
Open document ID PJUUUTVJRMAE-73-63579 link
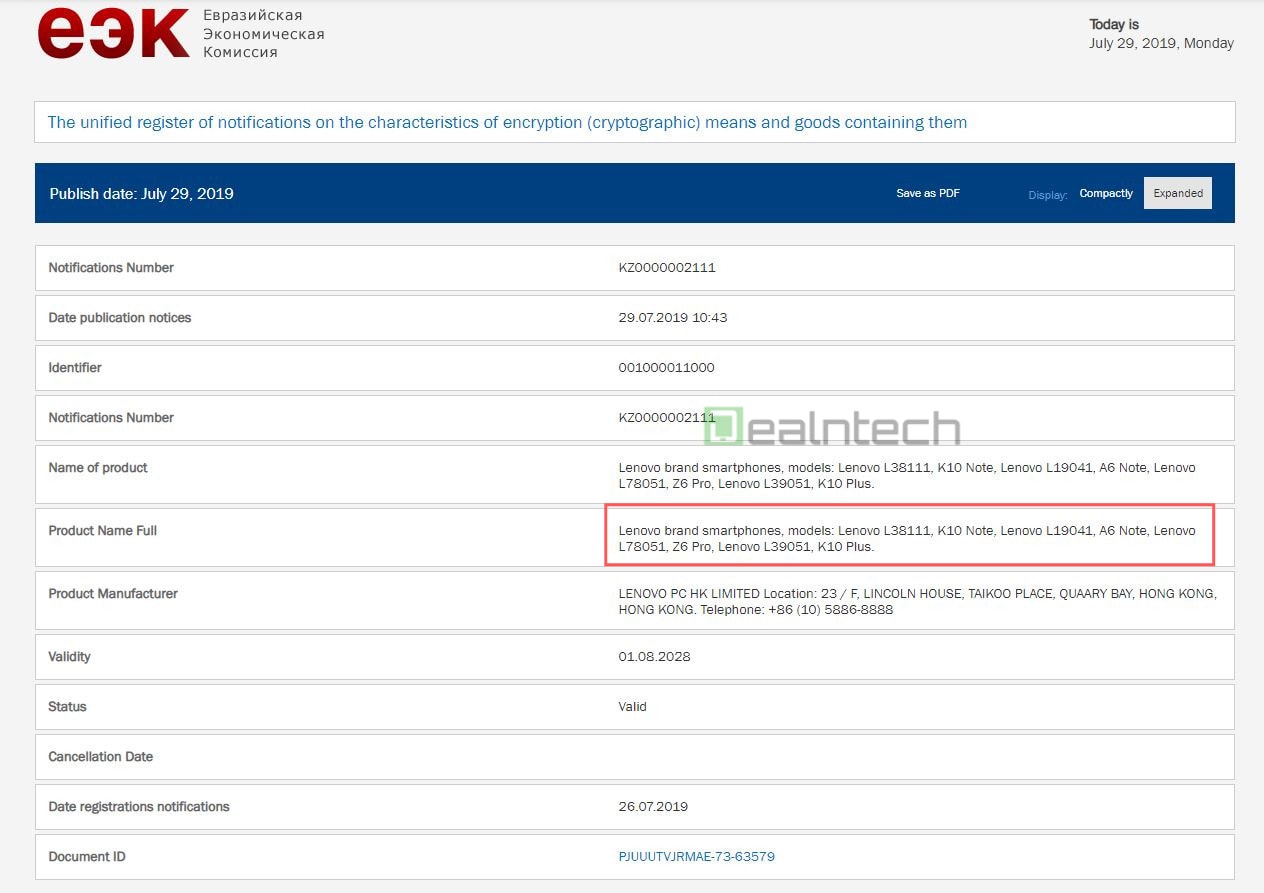coord(696,857)
